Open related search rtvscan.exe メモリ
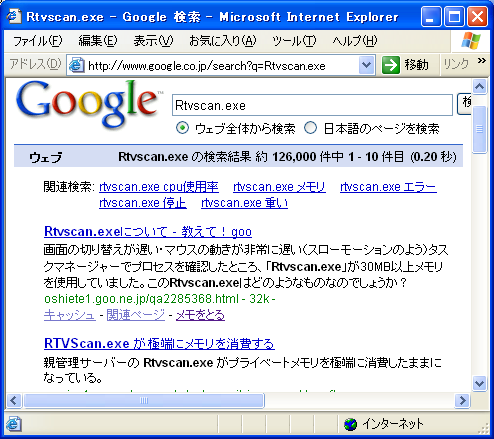Viewport: 494px width, 439px height. [x=279, y=187]
